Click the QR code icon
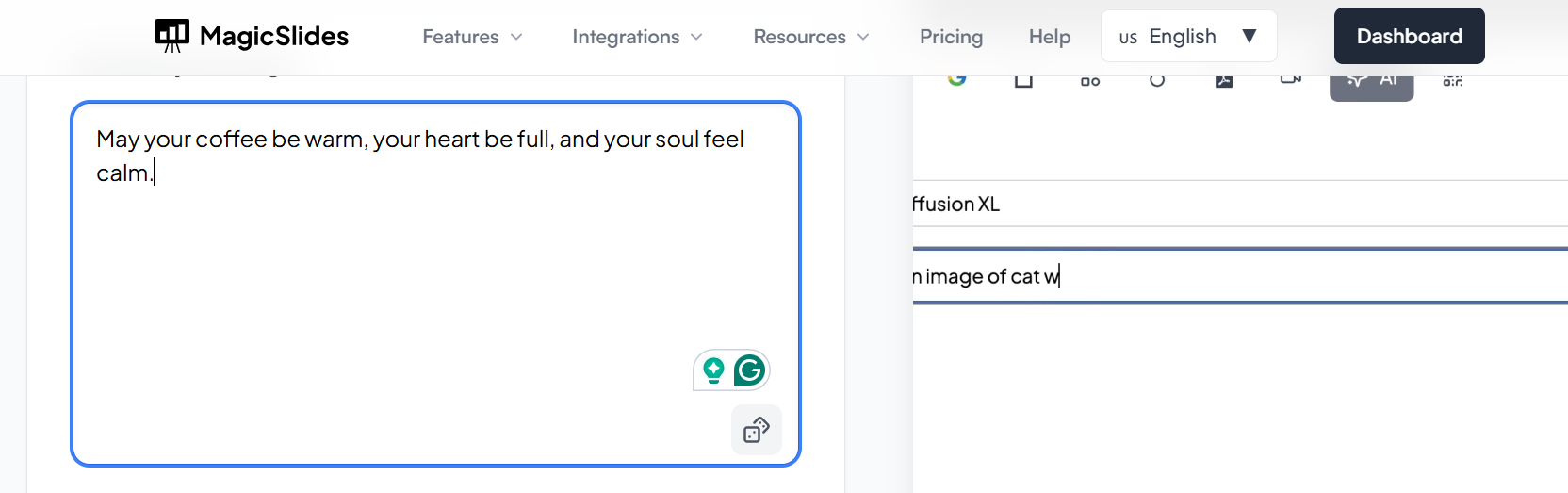This screenshot has width=1568, height=493. pyautogui.click(x=1452, y=81)
